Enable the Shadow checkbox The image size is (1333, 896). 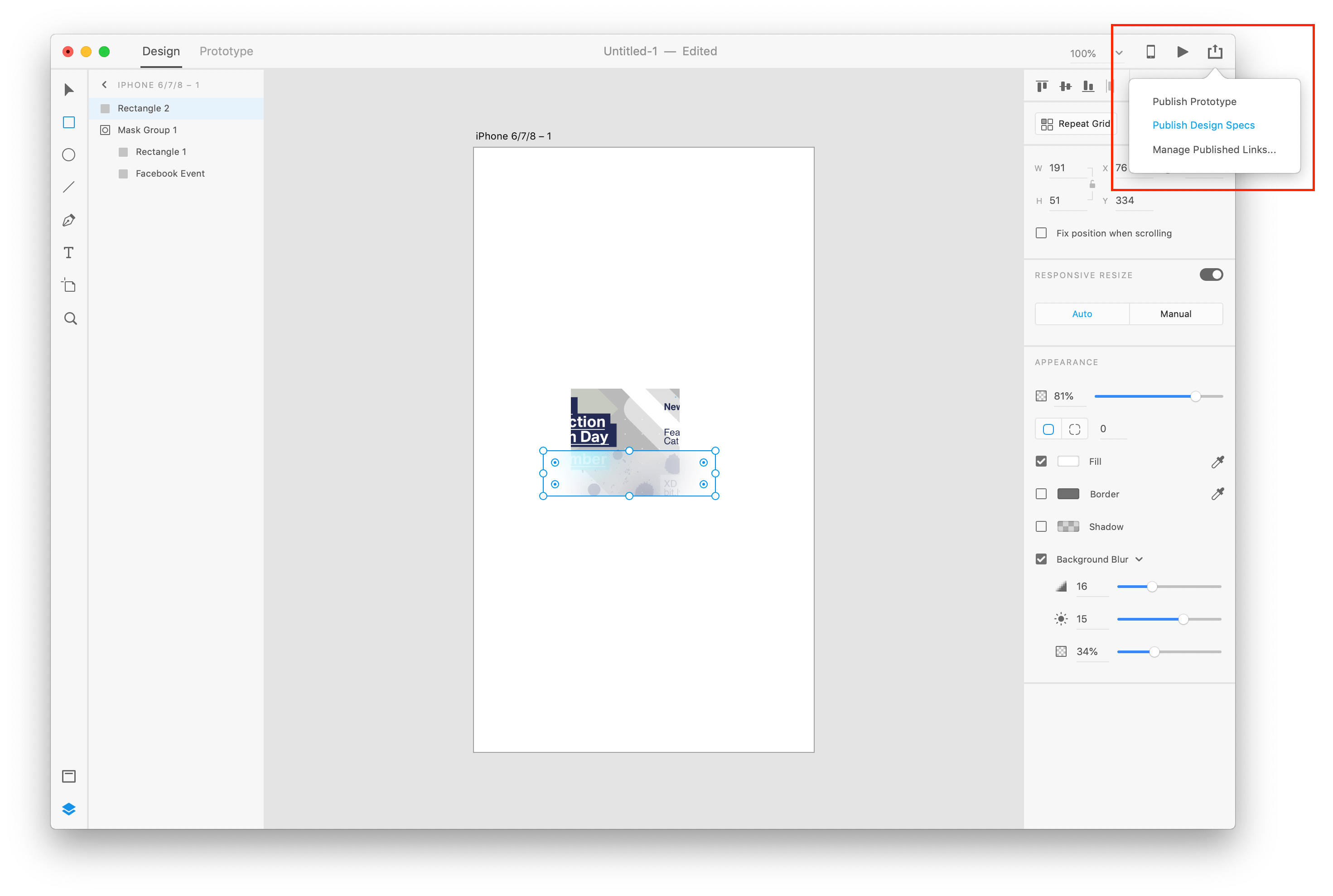tap(1041, 526)
